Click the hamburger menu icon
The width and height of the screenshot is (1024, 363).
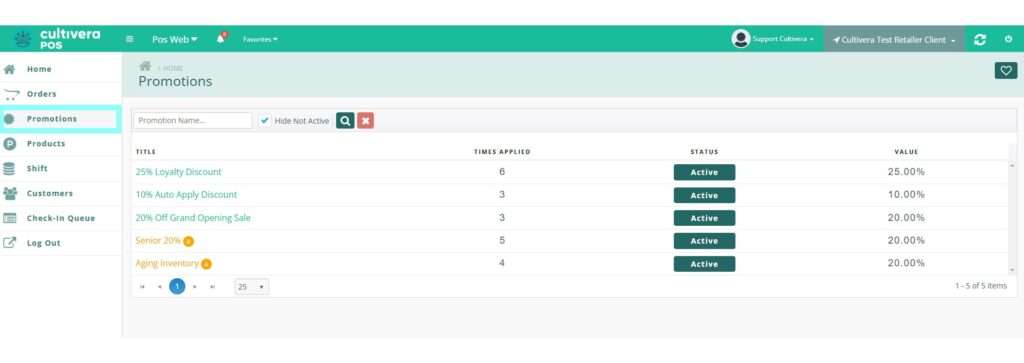point(130,39)
